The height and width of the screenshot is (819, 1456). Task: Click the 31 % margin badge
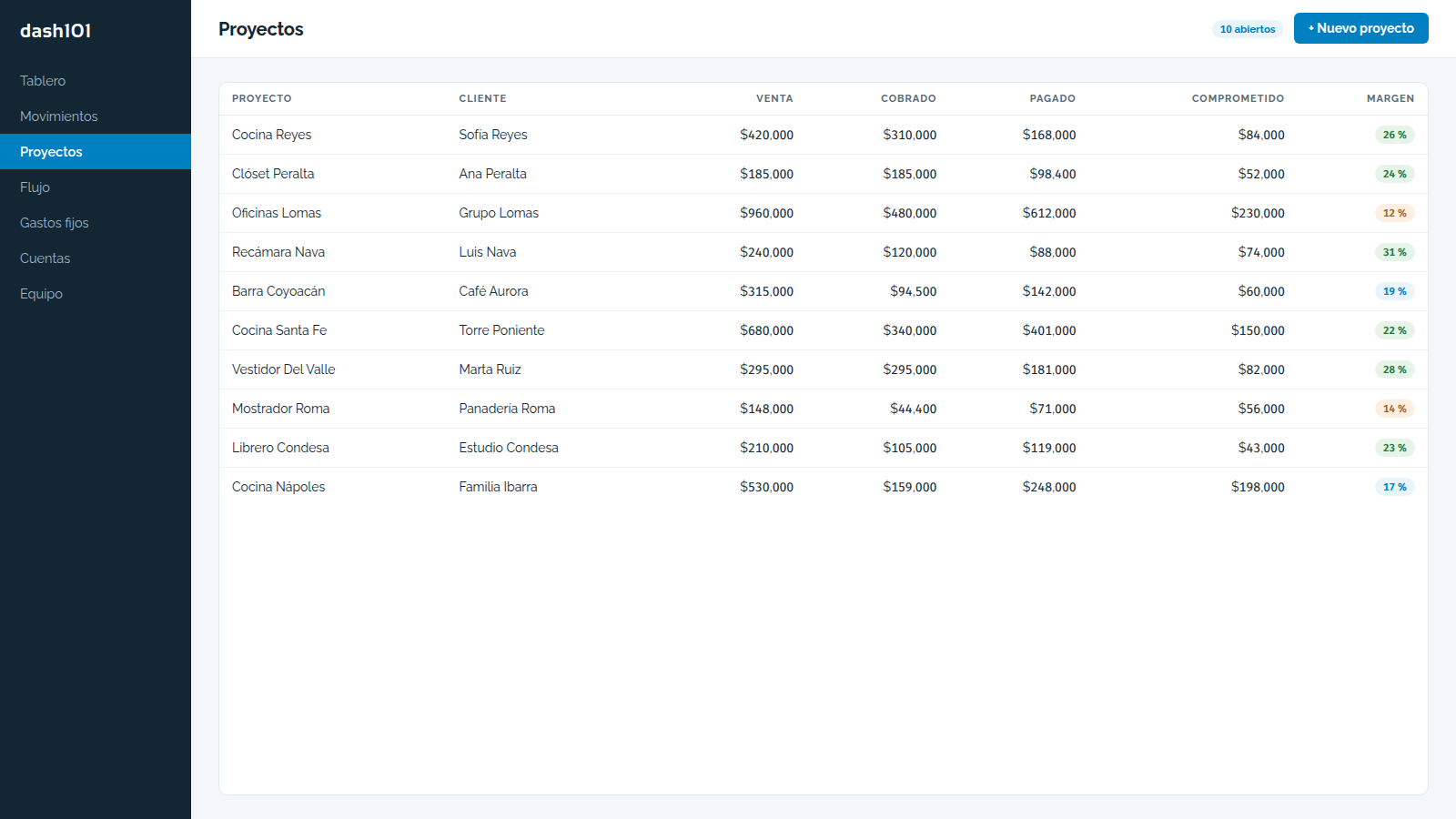1394,252
